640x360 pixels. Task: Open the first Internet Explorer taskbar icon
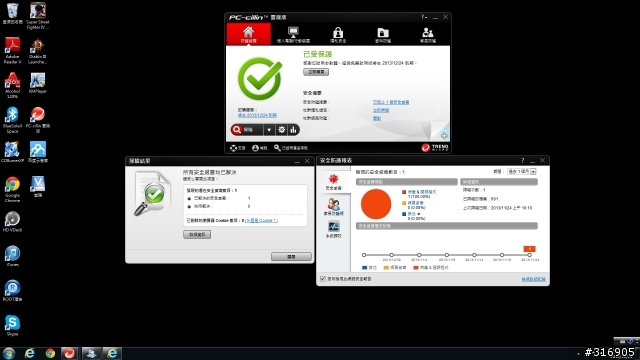click(x=29, y=353)
